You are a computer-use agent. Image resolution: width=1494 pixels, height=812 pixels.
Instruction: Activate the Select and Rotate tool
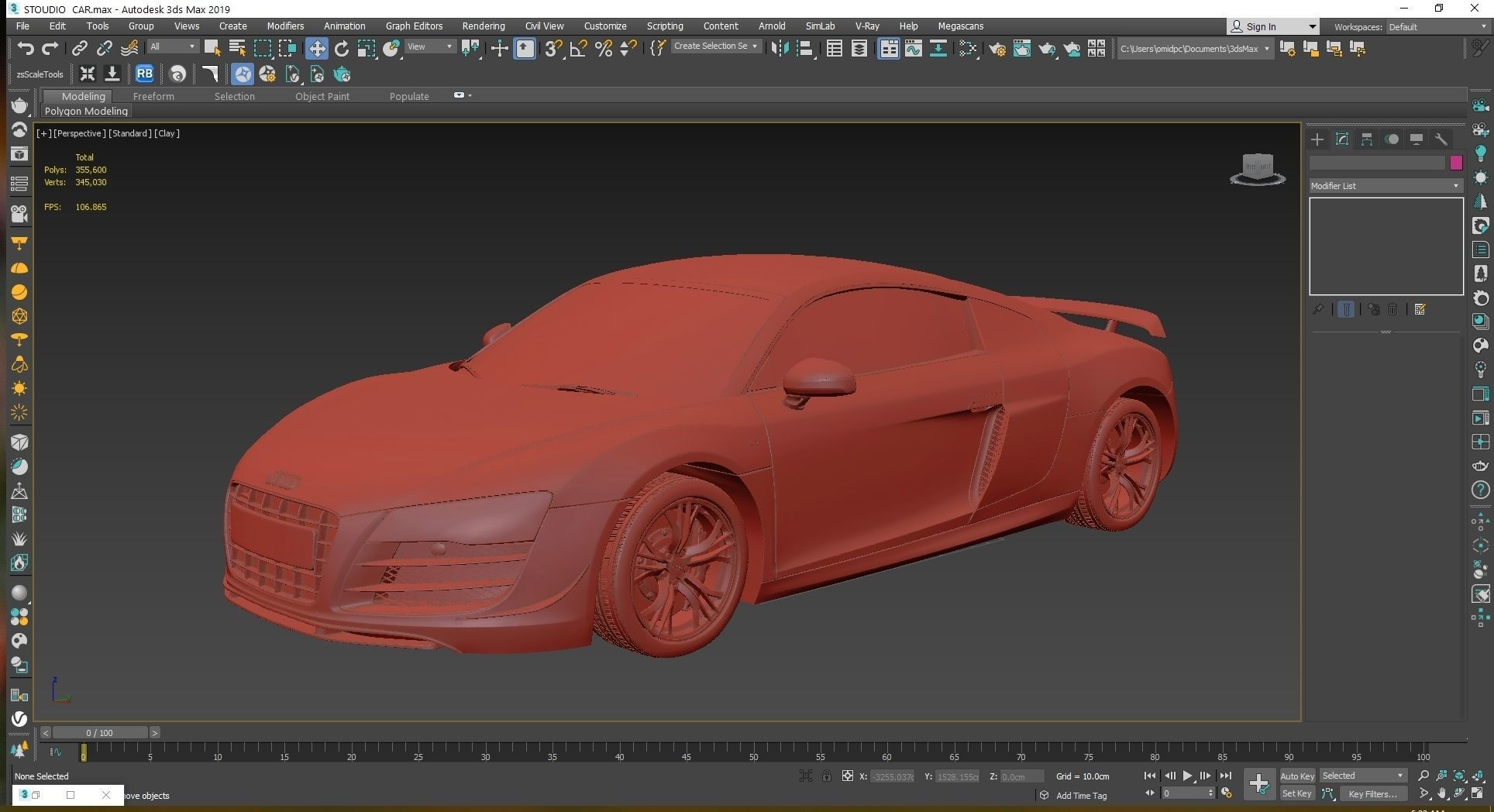click(x=342, y=49)
